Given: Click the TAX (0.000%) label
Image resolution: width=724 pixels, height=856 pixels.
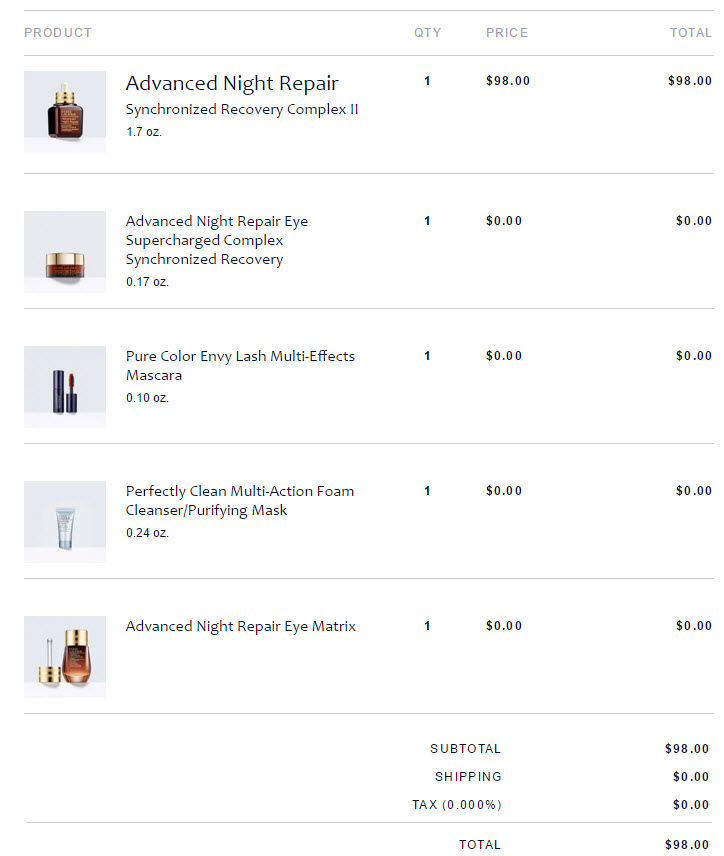Looking at the screenshot, I should (456, 805).
